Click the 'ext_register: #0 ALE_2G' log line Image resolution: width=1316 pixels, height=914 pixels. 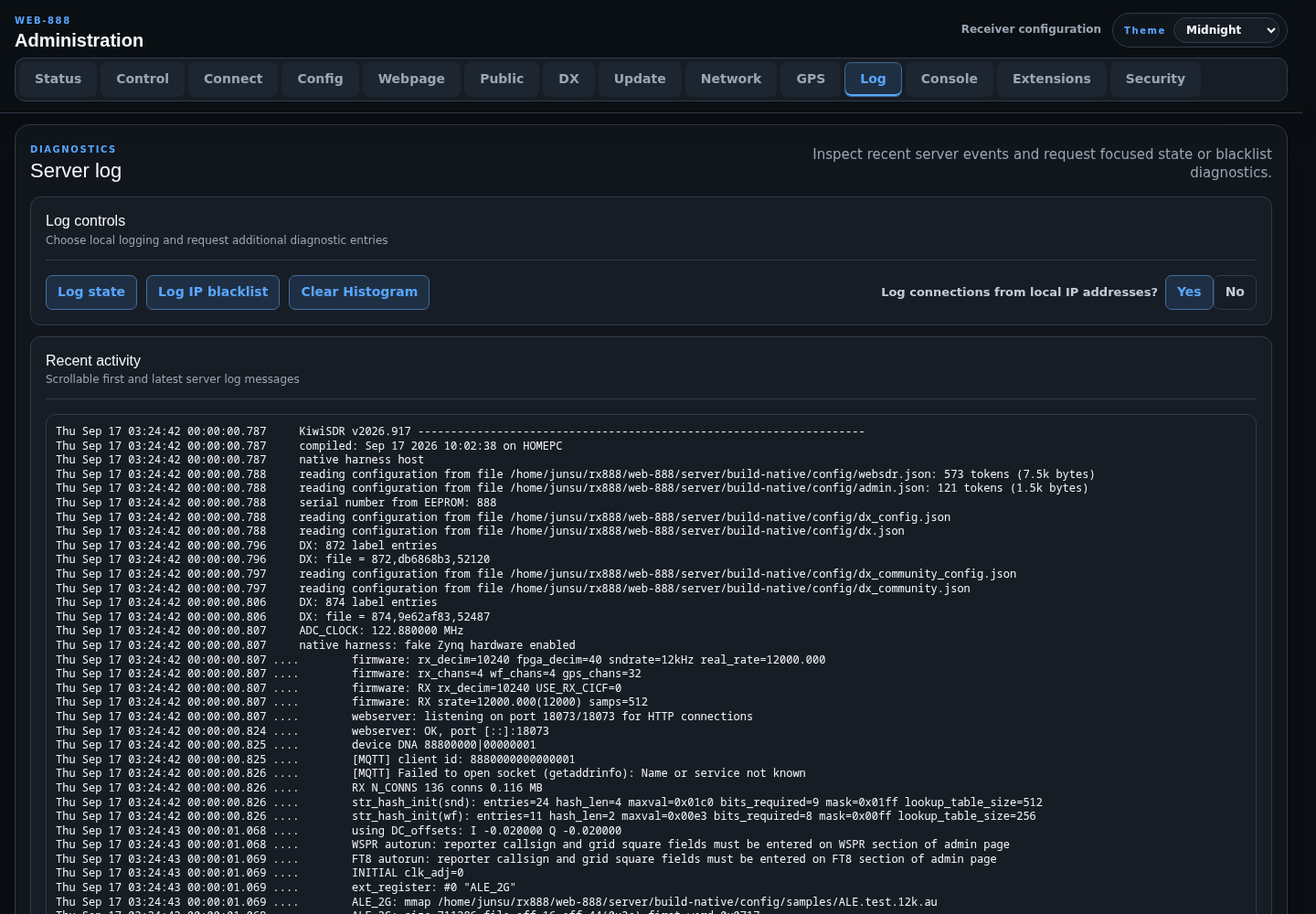[x=286, y=887]
